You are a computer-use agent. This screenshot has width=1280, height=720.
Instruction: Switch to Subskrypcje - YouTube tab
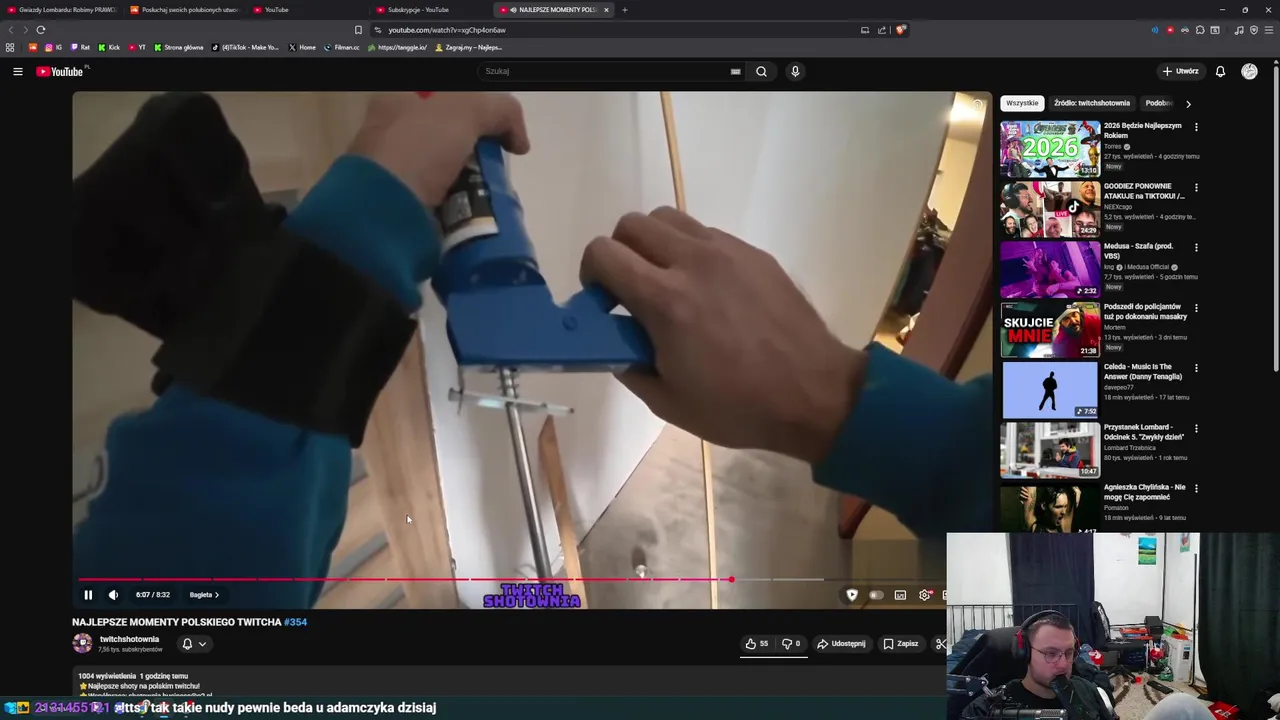coord(432,10)
